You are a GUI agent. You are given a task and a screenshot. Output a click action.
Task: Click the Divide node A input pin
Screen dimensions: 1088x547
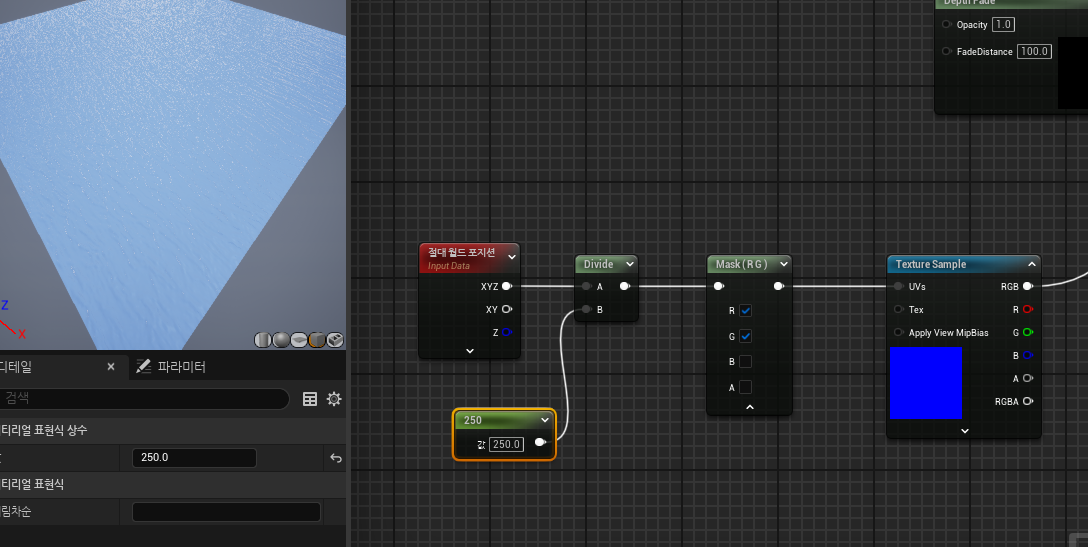click(586, 286)
